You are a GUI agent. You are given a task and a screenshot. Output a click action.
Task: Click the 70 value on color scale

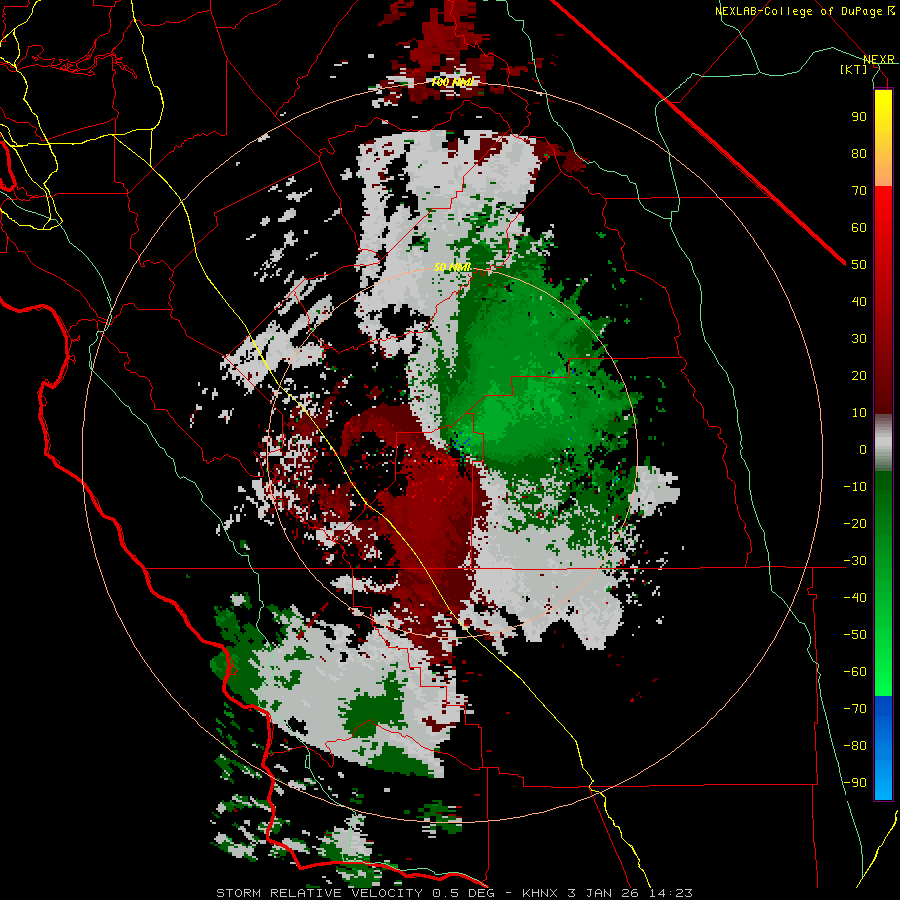(x=859, y=191)
